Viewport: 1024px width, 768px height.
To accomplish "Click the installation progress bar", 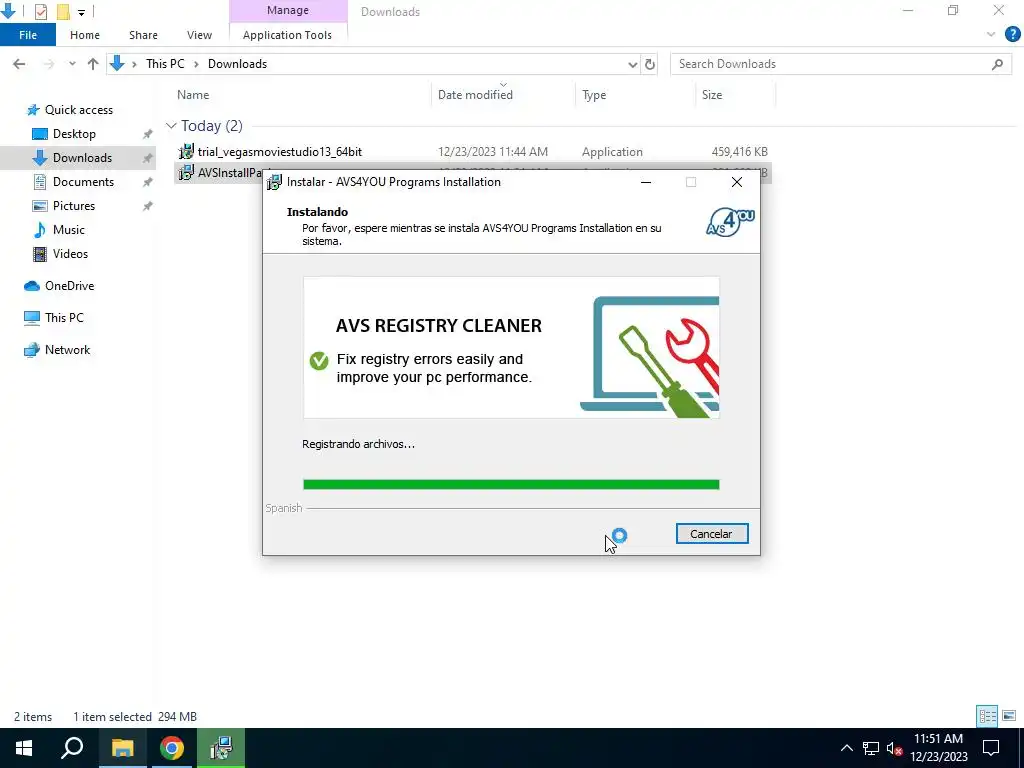I will point(511,484).
